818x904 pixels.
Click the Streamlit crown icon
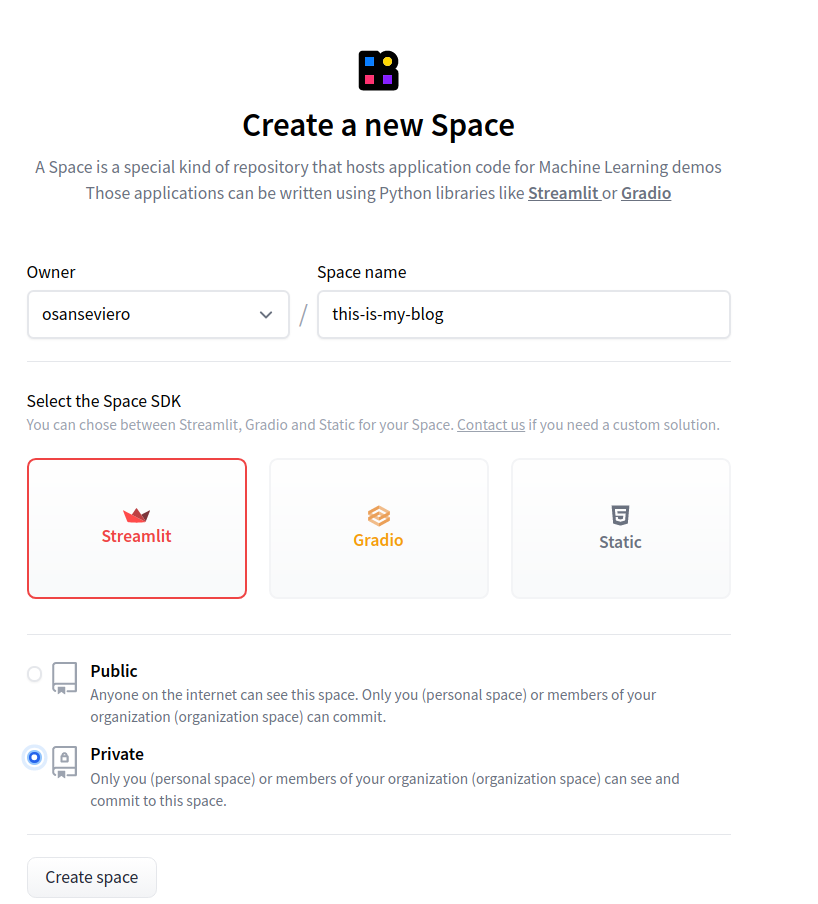(x=137, y=515)
